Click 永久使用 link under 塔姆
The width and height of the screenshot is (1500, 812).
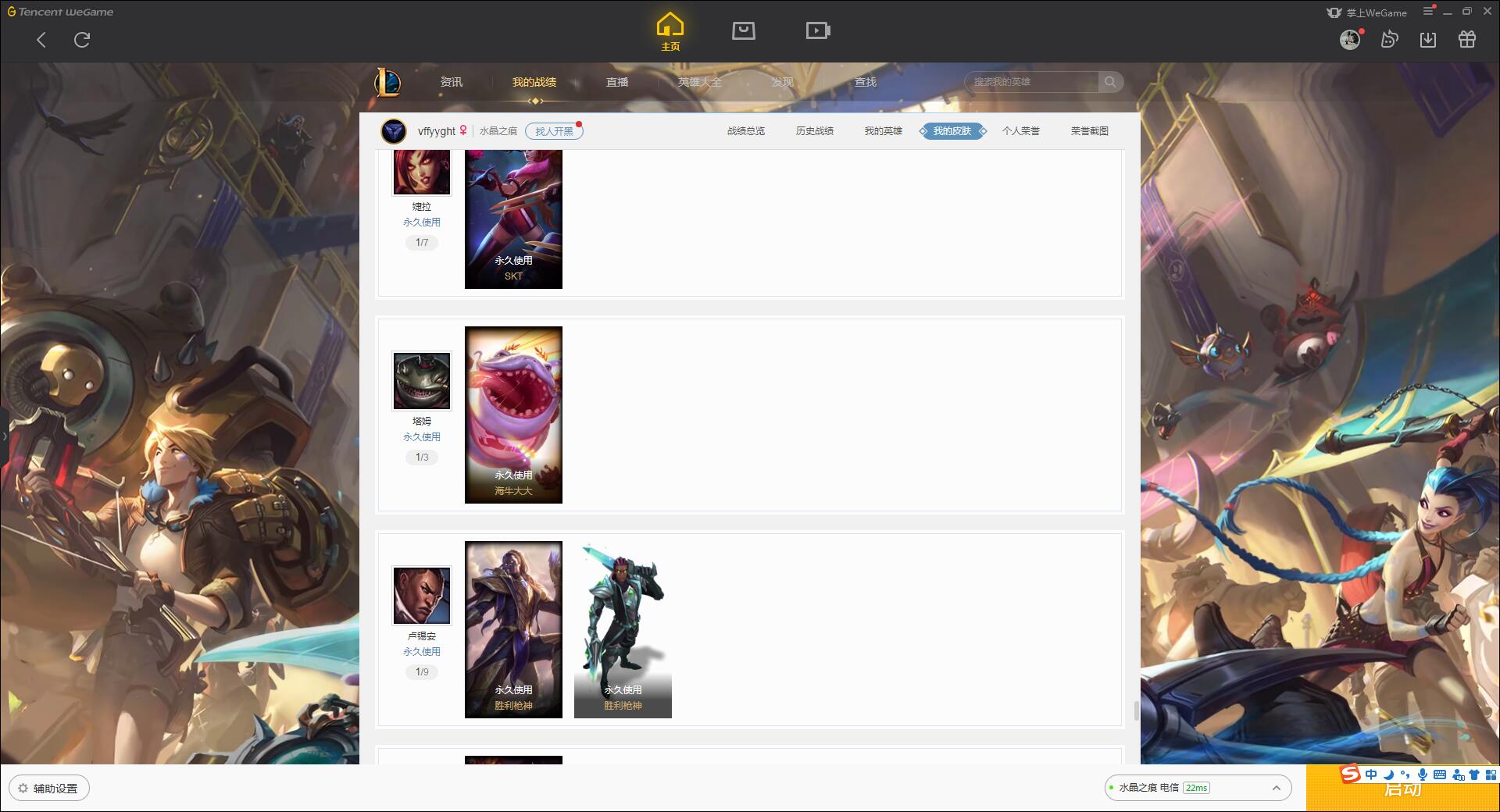click(x=422, y=437)
